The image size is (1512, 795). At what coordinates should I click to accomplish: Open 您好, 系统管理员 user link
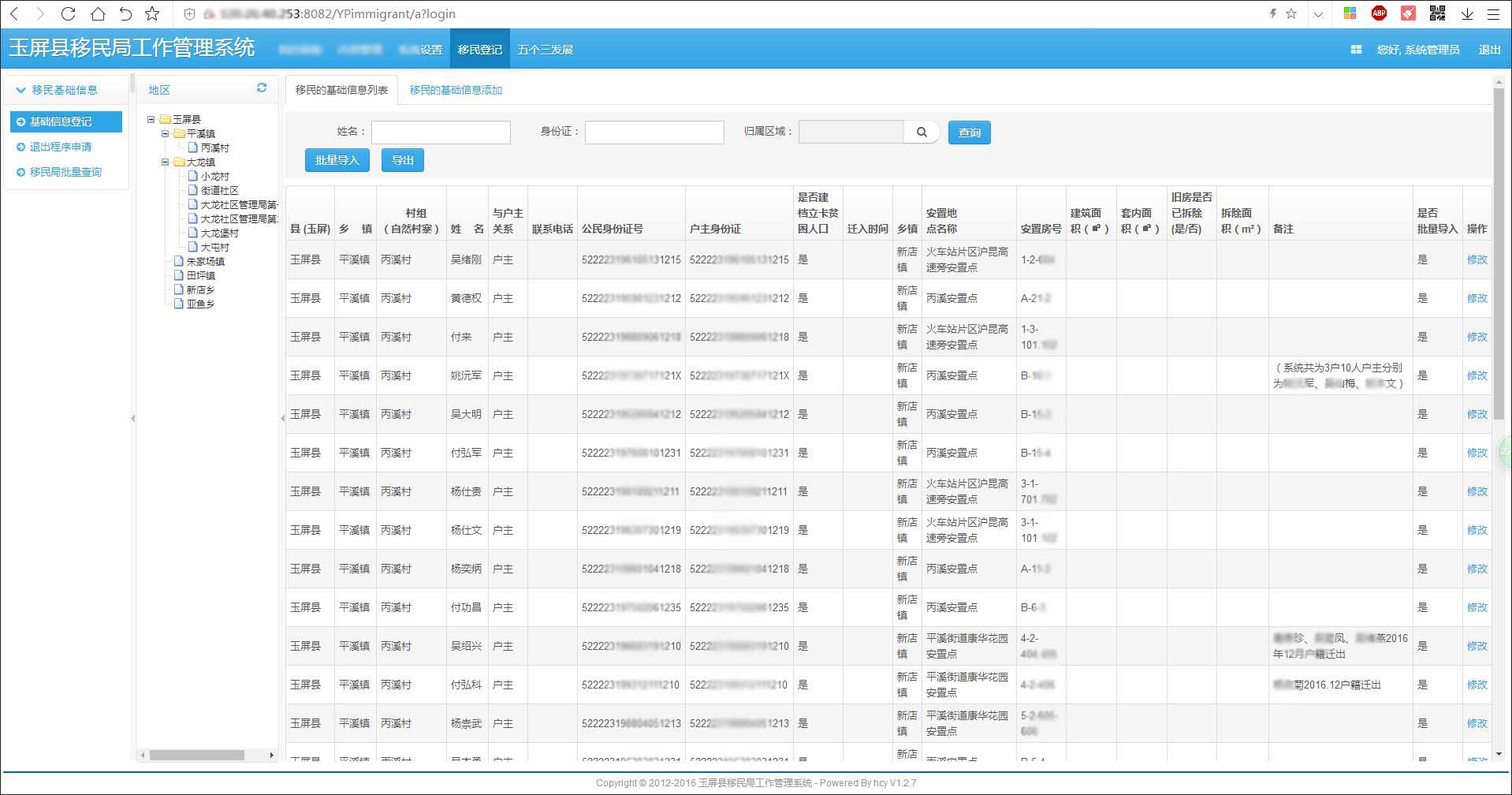click(x=1418, y=50)
